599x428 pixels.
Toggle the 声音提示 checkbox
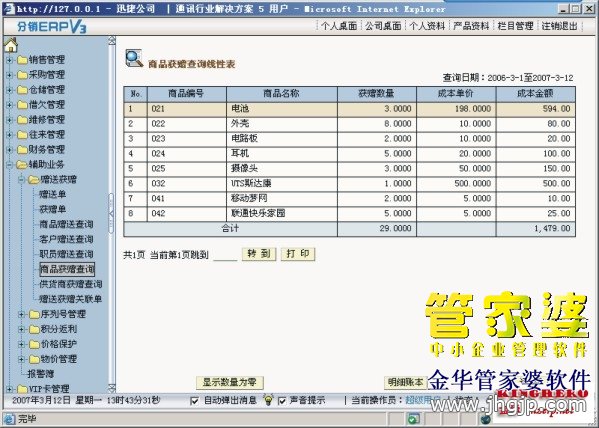point(282,401)
